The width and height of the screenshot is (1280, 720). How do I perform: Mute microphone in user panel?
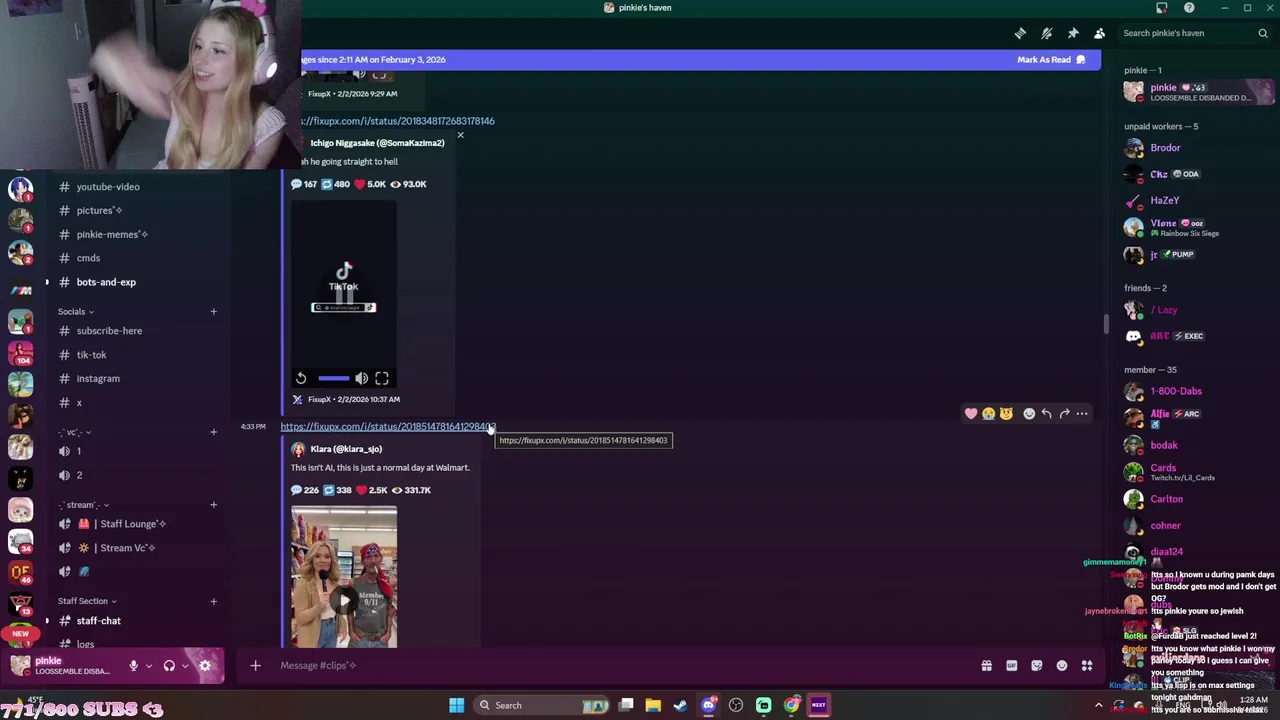(133, 666)
